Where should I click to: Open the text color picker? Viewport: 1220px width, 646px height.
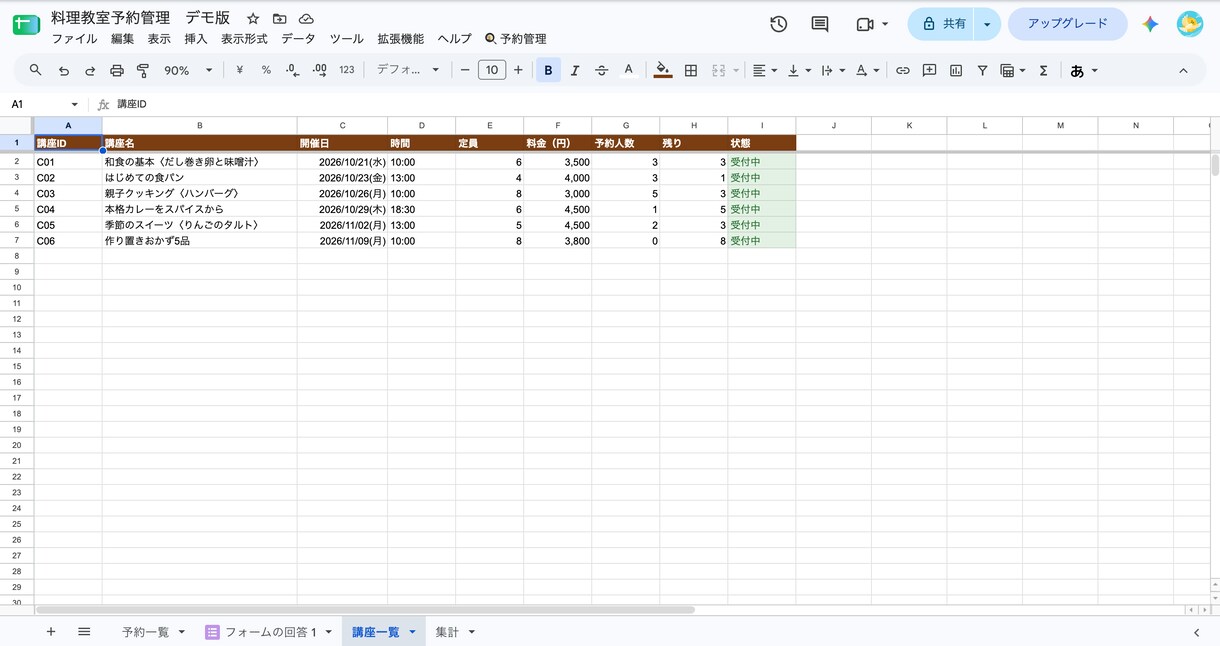[x=628, y=70]
